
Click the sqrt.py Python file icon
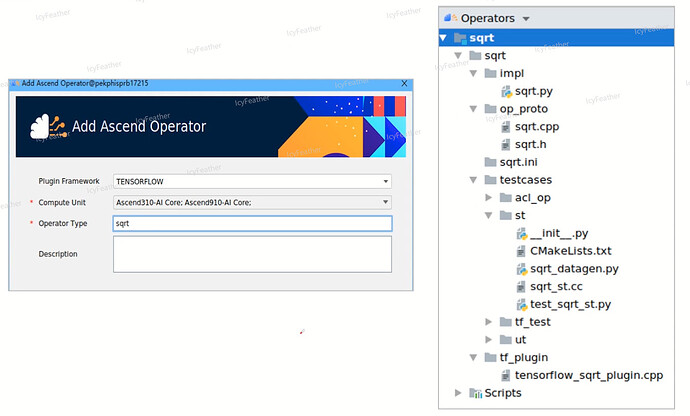pos(506,91)
